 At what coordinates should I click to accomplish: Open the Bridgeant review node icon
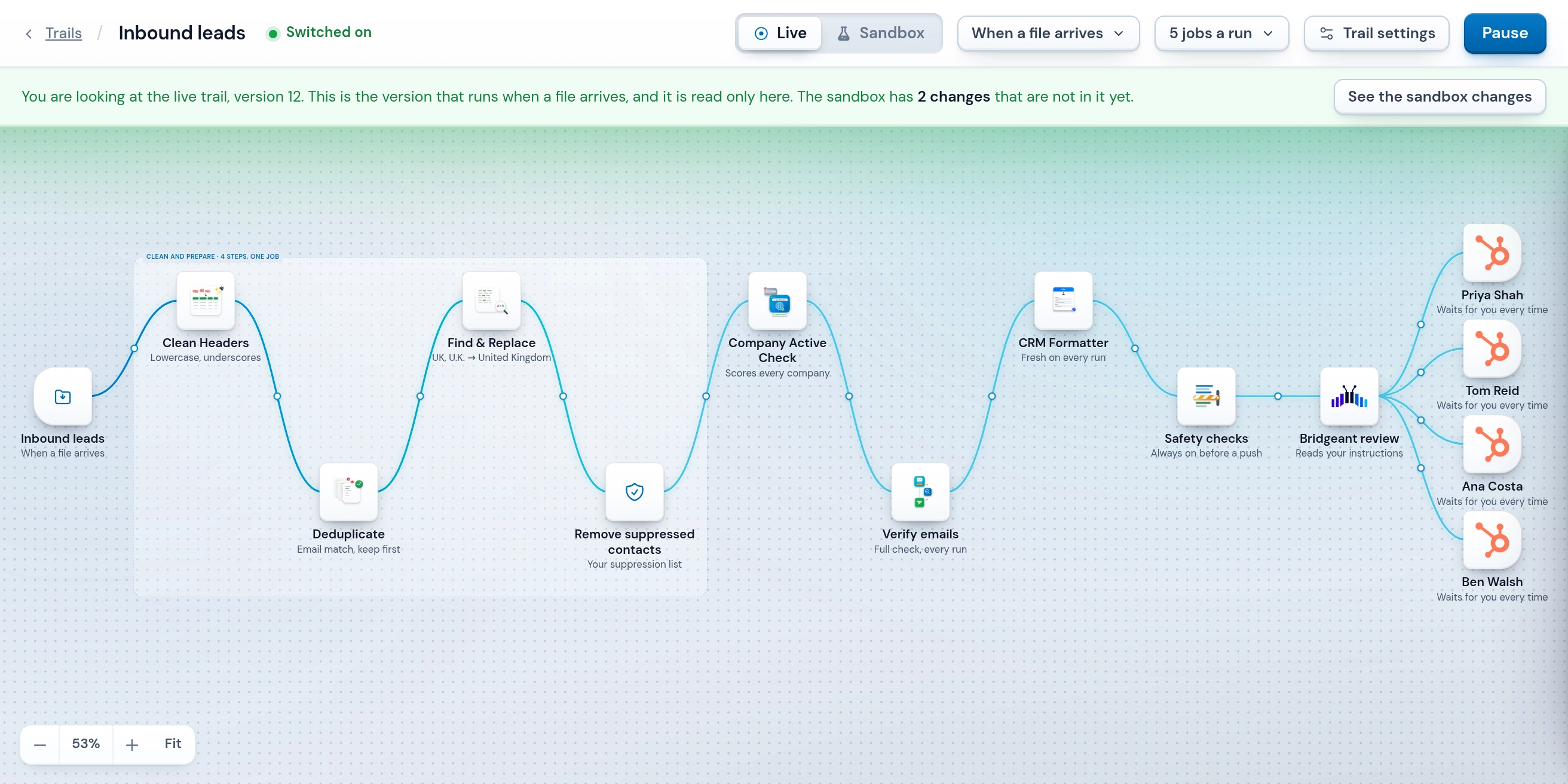[1349, 396]
